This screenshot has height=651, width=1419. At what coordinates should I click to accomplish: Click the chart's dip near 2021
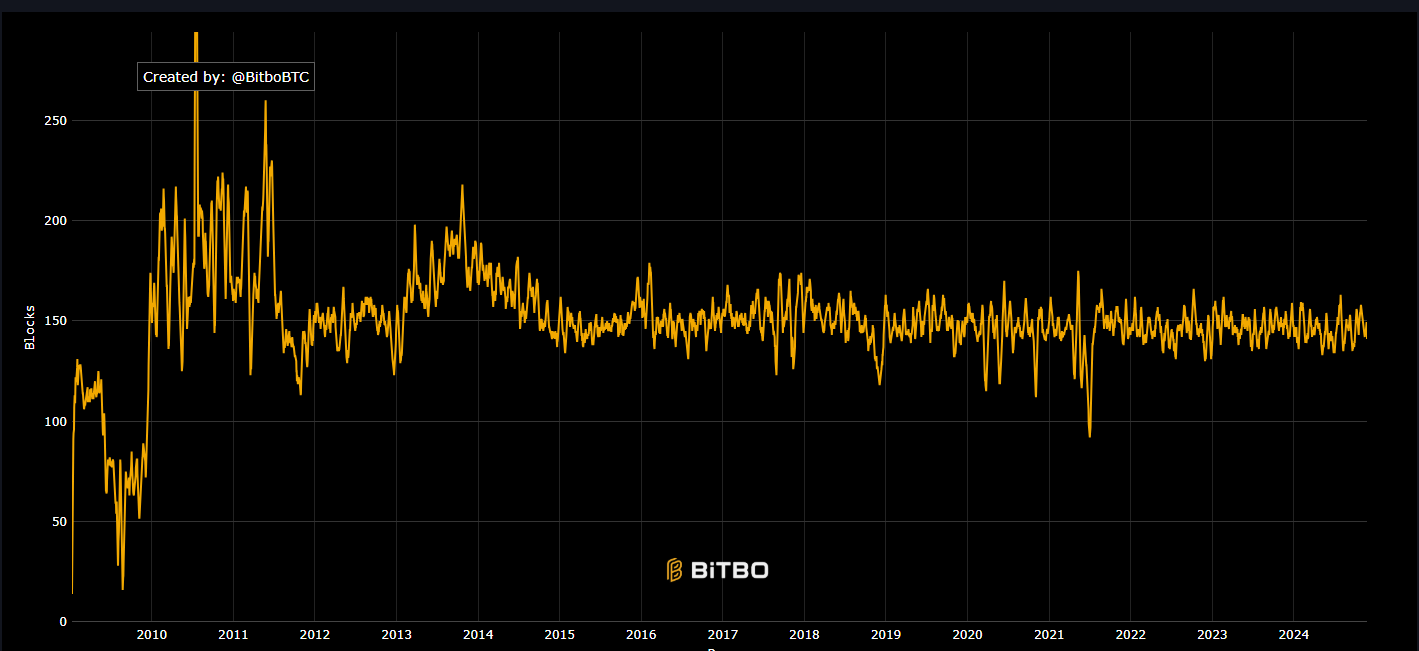click(1089, 435)
